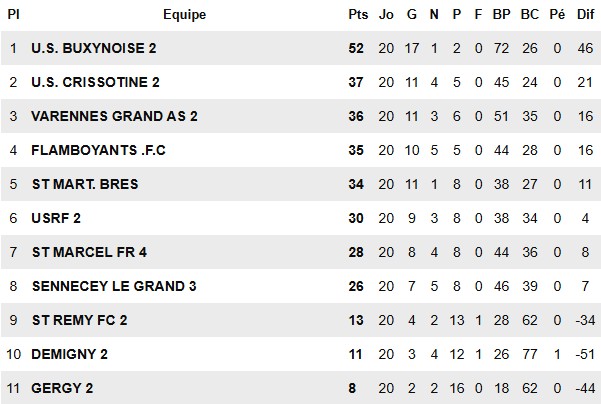Open FLAMBOYANTS .F.C team entry

click(x=99, y=150)
